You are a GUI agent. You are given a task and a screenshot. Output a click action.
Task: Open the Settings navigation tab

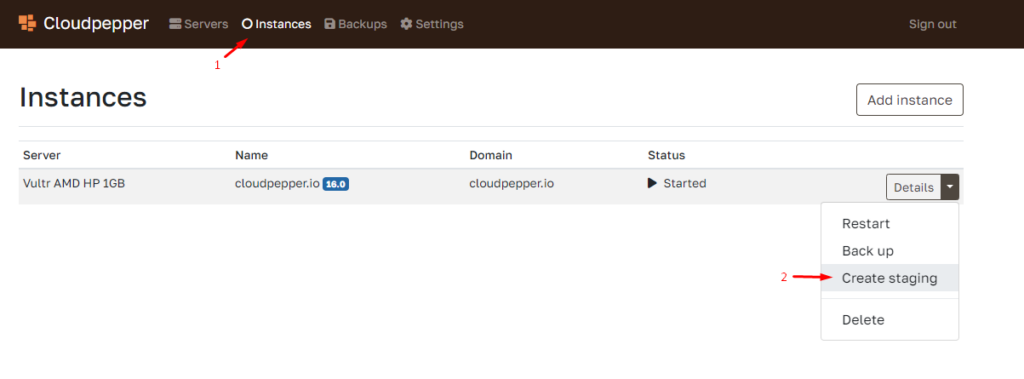coord(432,24)
